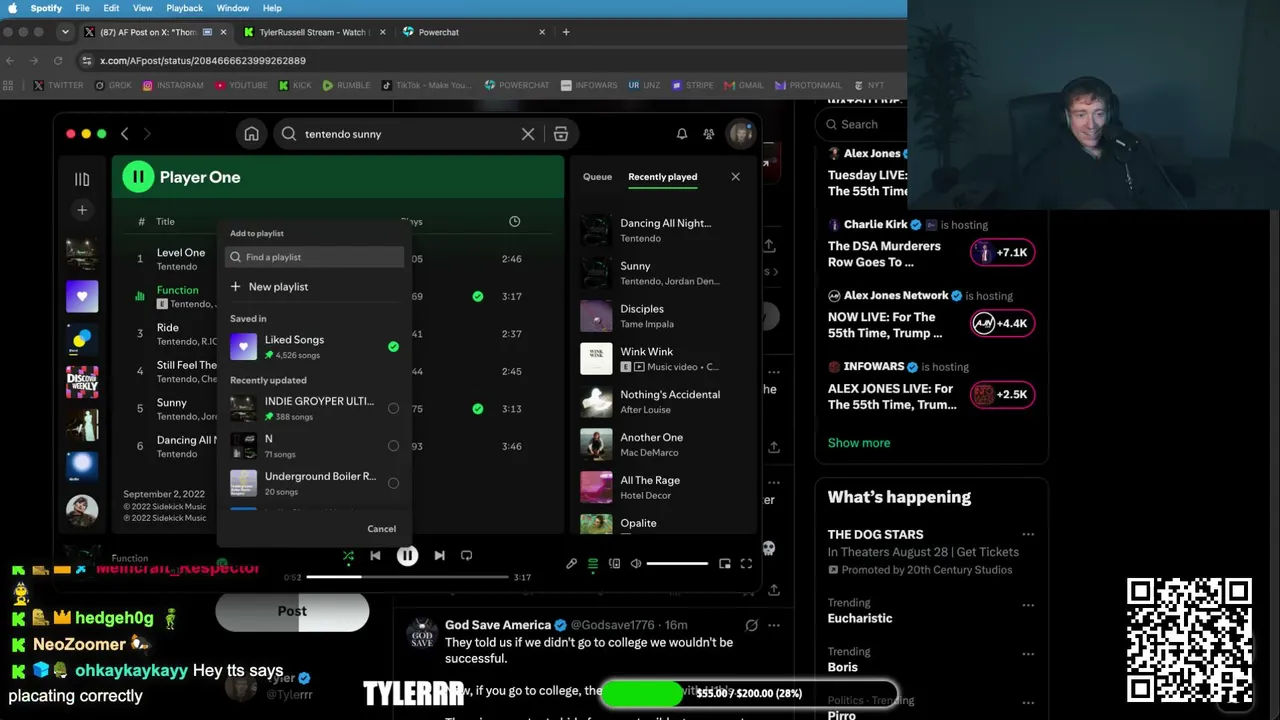The image size is (1280, 720).
Task: Open Connect to a device
Action: point(614,564)
